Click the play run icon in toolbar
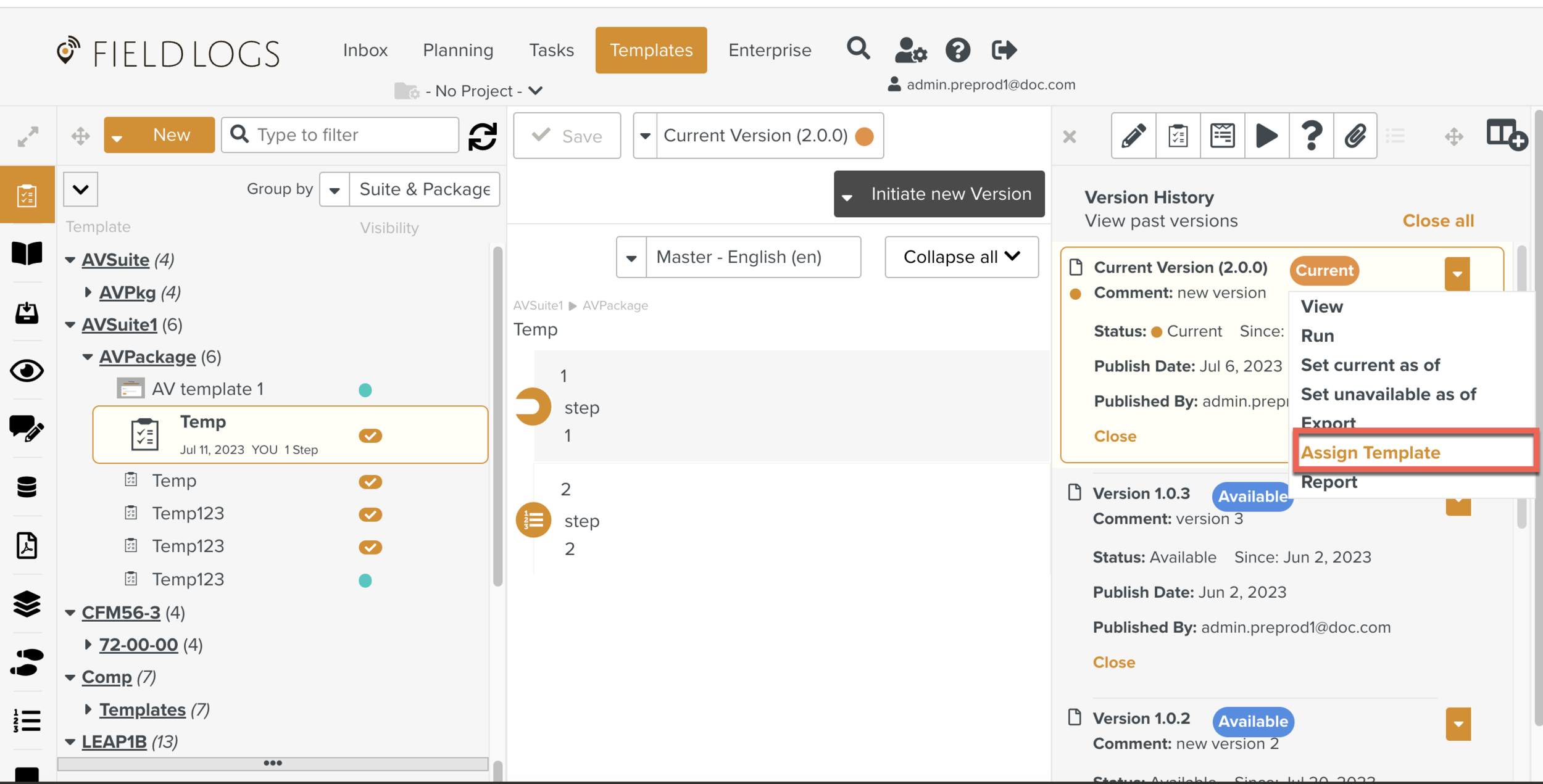Image resolution: width=1543 pixels, height=784 pixels. (1266, 136)
